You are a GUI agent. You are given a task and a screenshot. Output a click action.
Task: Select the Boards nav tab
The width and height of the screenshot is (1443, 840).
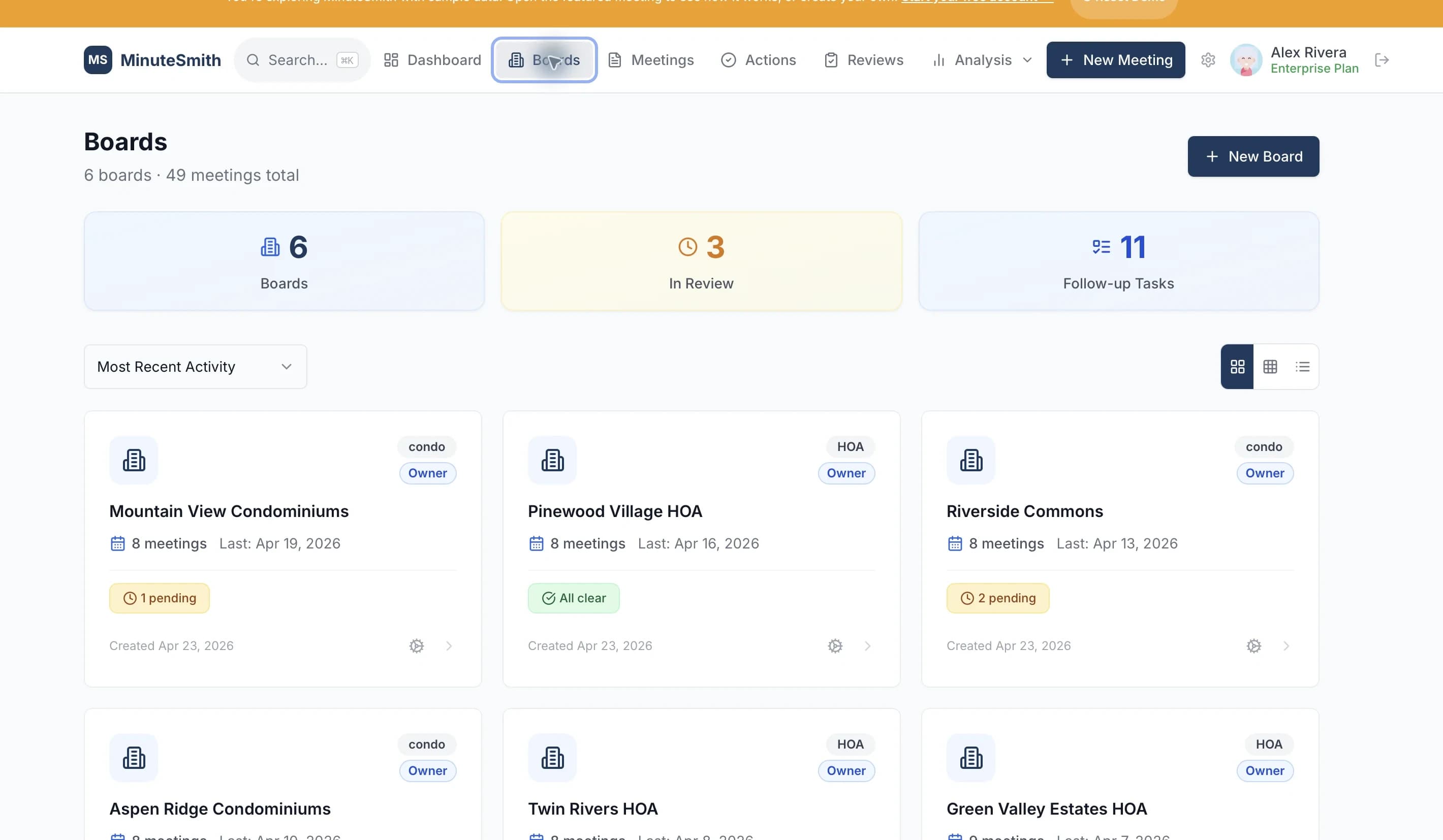[x=544, y=60]
